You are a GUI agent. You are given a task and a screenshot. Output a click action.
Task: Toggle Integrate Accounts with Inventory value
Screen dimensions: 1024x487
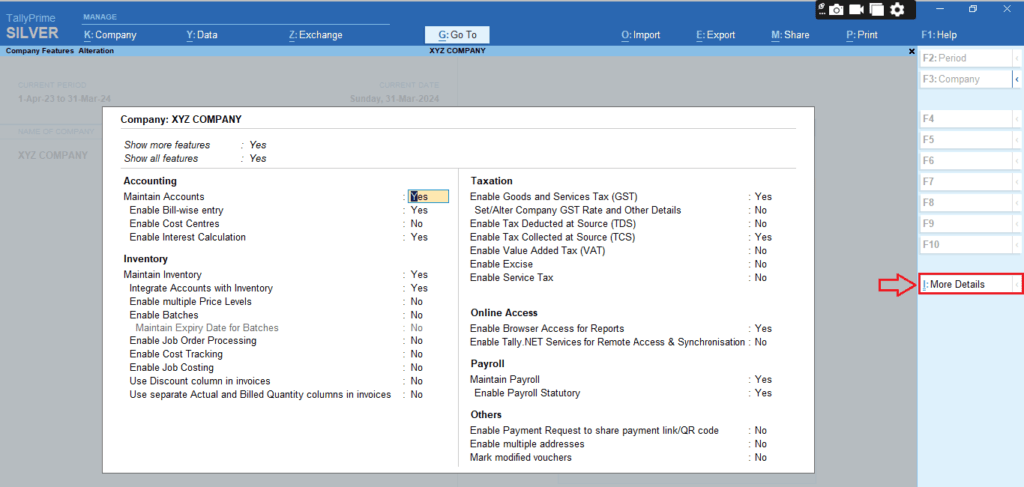(419, 288)
